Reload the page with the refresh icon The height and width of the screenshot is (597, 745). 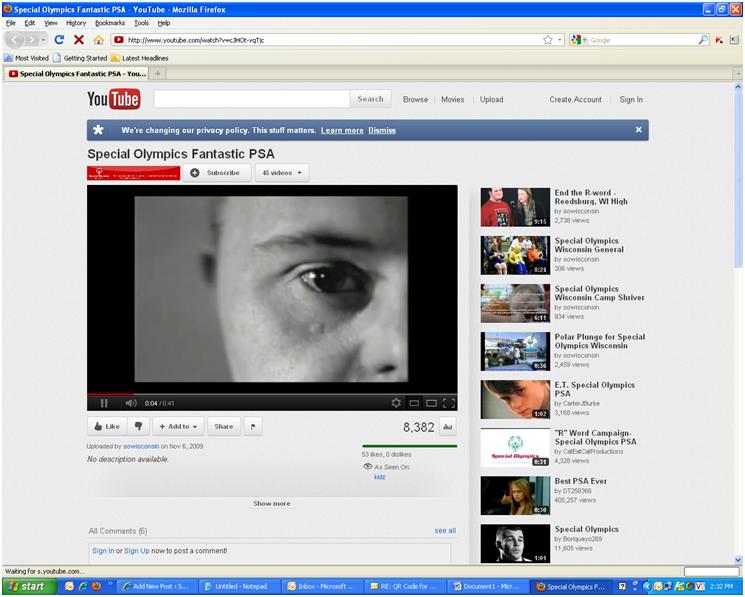[x=59, y=40]
